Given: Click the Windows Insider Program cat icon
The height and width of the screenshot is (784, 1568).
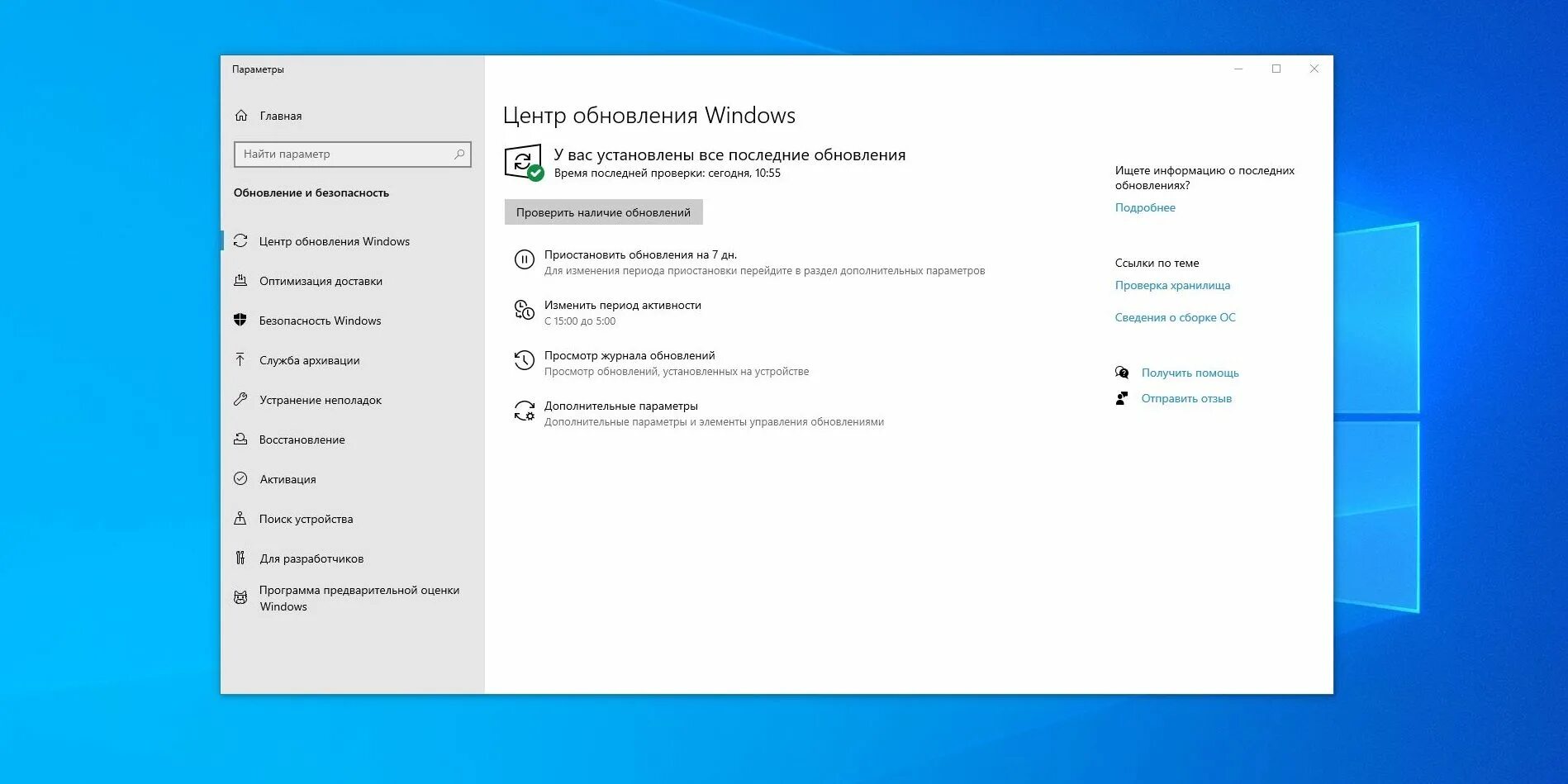Looking at the screenshot, I should (x=240, y=598).
